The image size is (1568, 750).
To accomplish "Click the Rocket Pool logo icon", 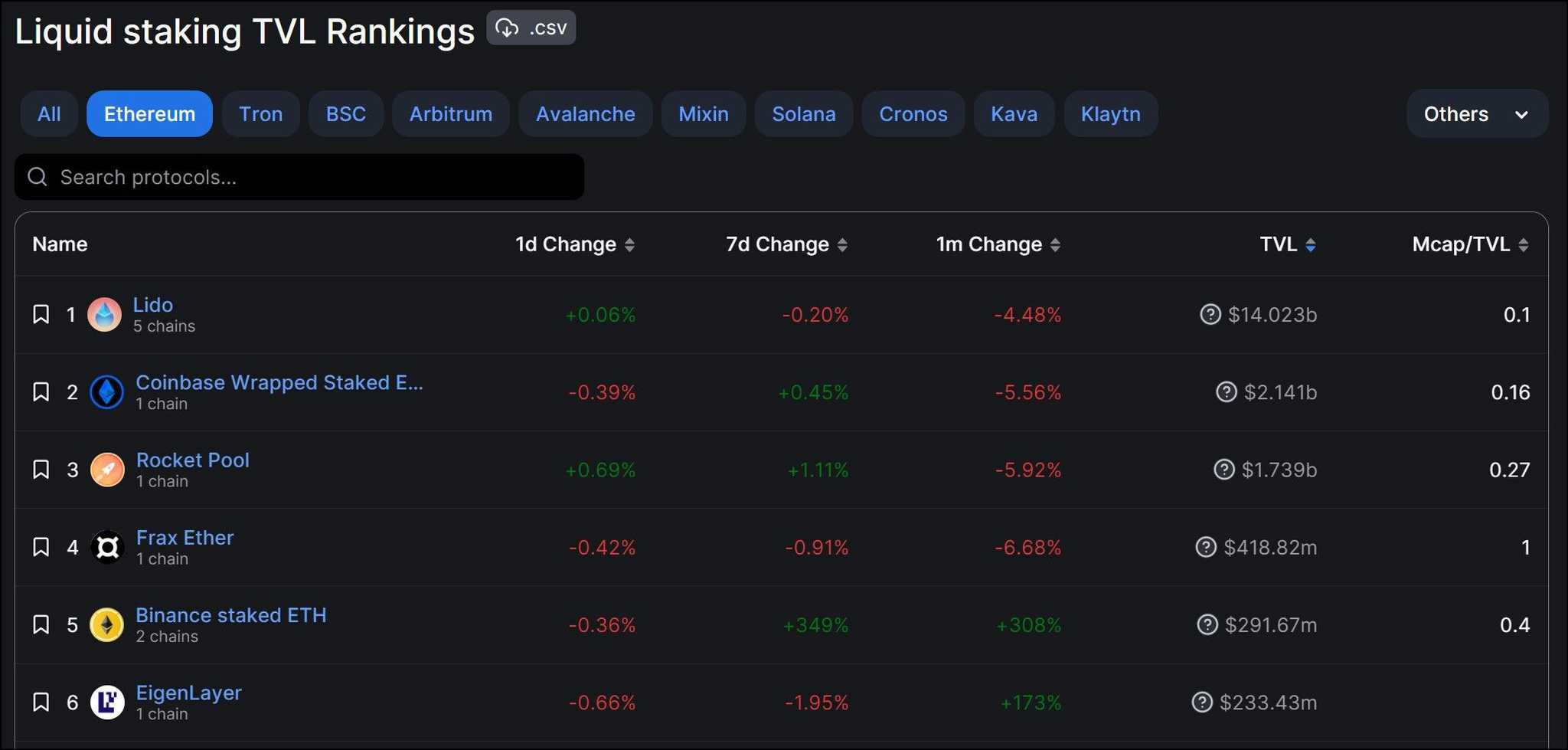I will 107,470.
